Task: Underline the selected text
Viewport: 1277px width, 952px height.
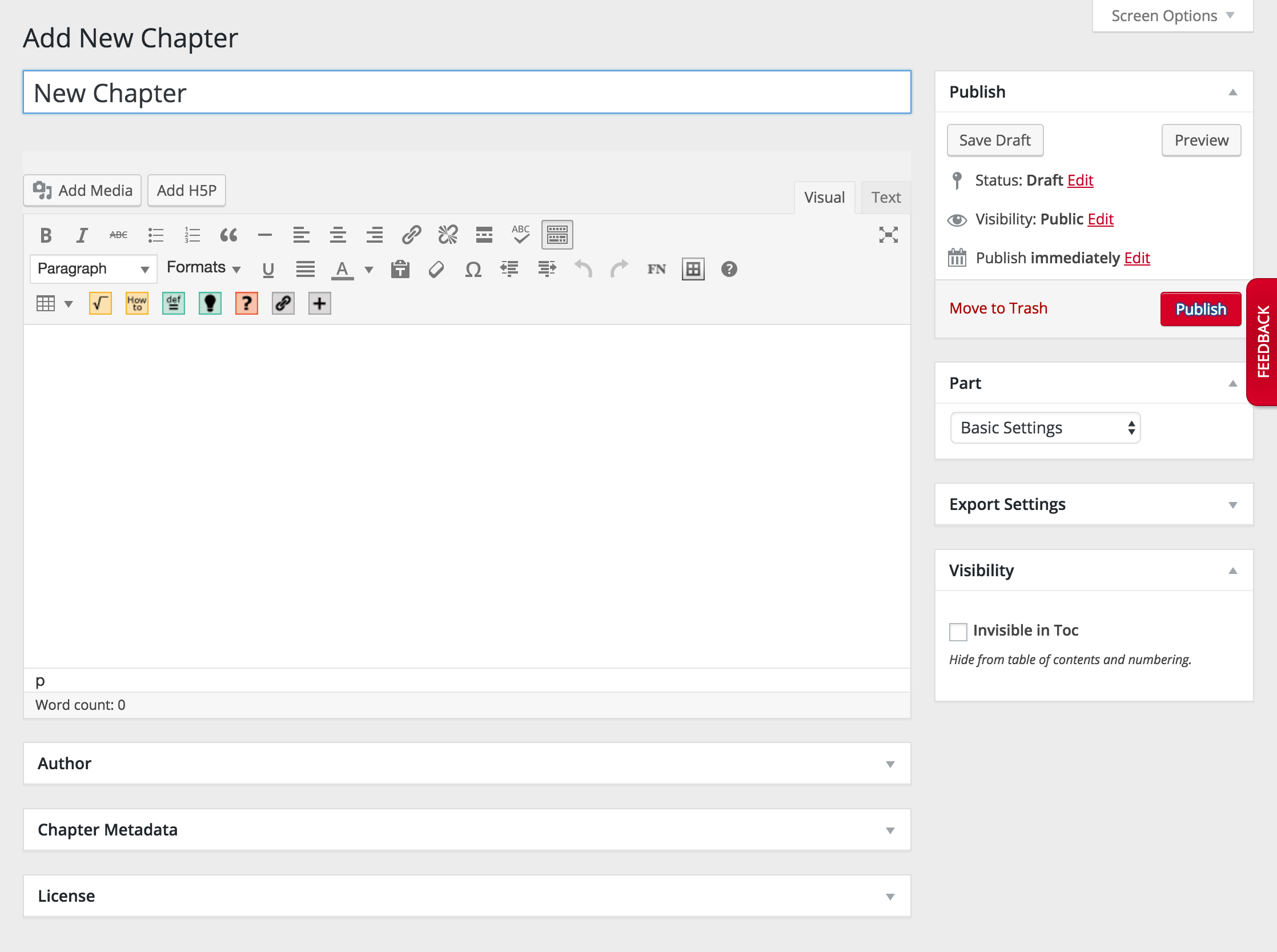Action: [x=268, y=269]
